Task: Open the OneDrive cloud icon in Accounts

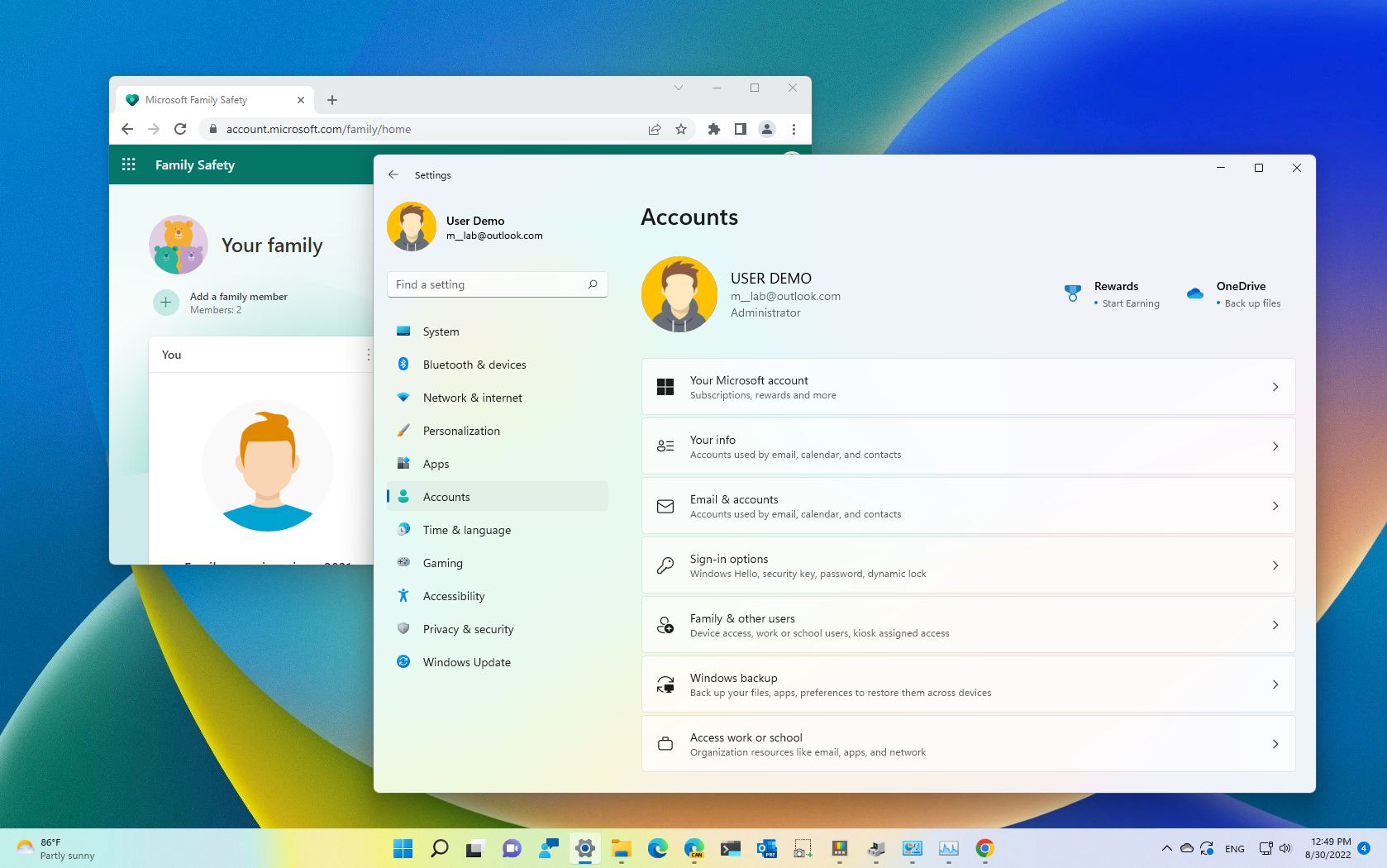Action: 1194,293
